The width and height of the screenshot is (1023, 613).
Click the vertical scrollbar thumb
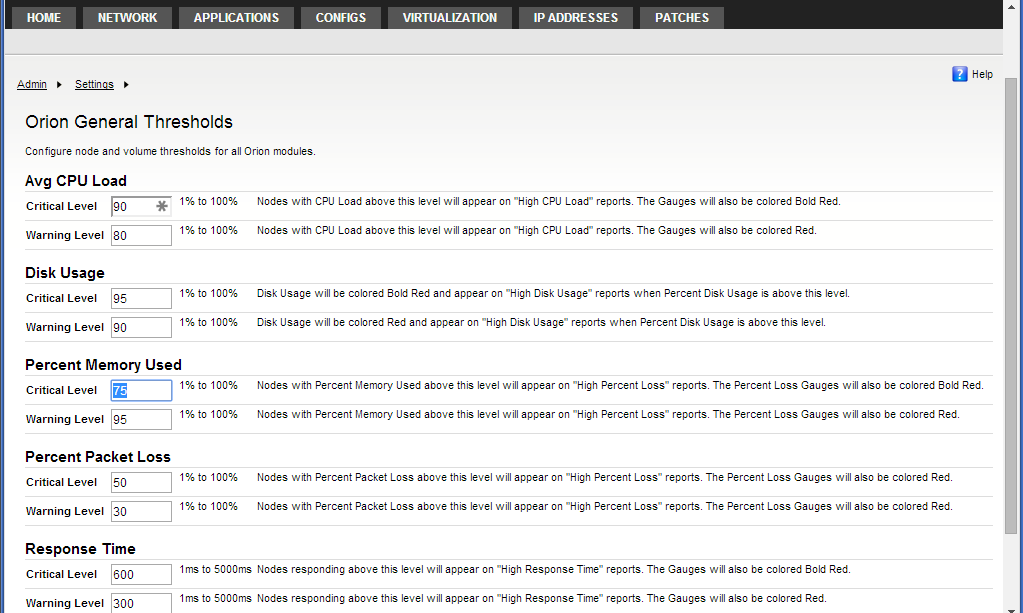(x=1011, y=306)
